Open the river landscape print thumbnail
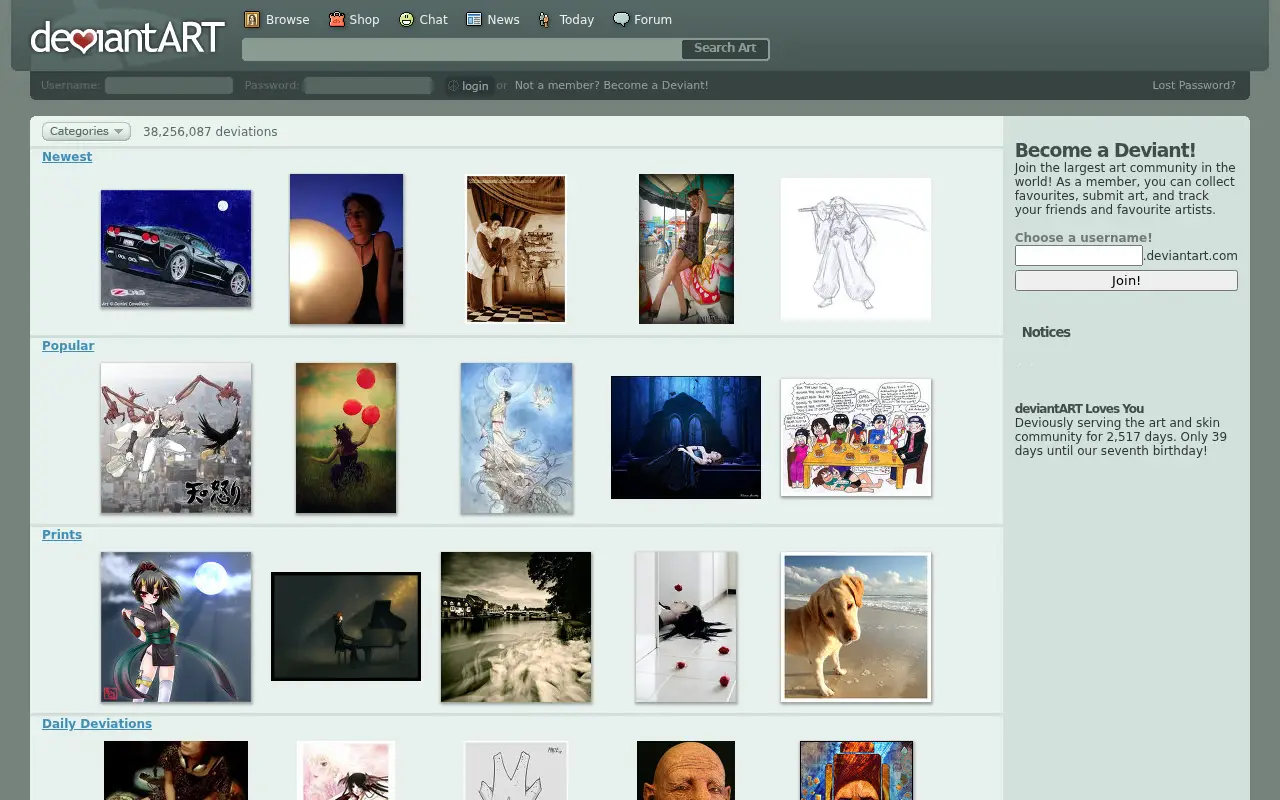The width and height of the screenshot is (1280, 800). [x=516, y=627]
